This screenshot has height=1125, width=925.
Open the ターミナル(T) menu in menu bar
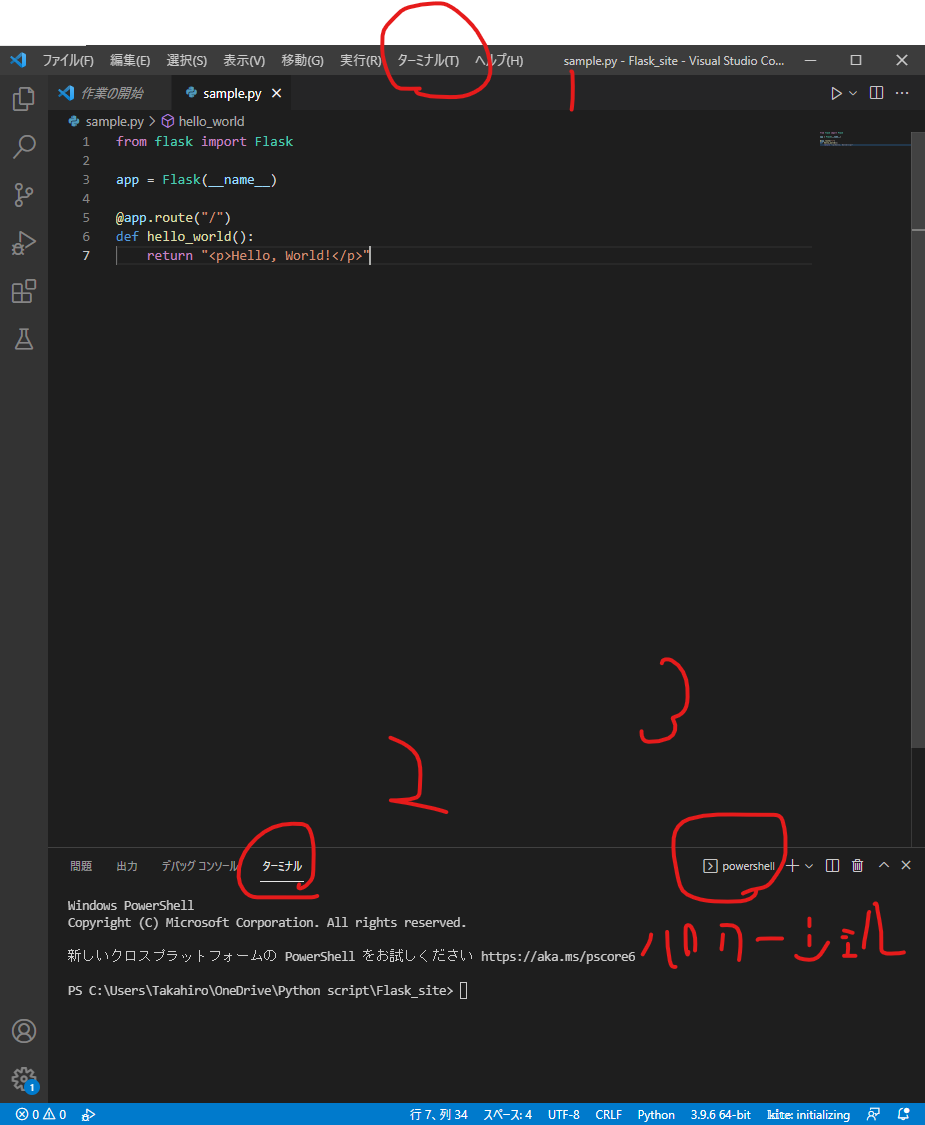(428, 61)
